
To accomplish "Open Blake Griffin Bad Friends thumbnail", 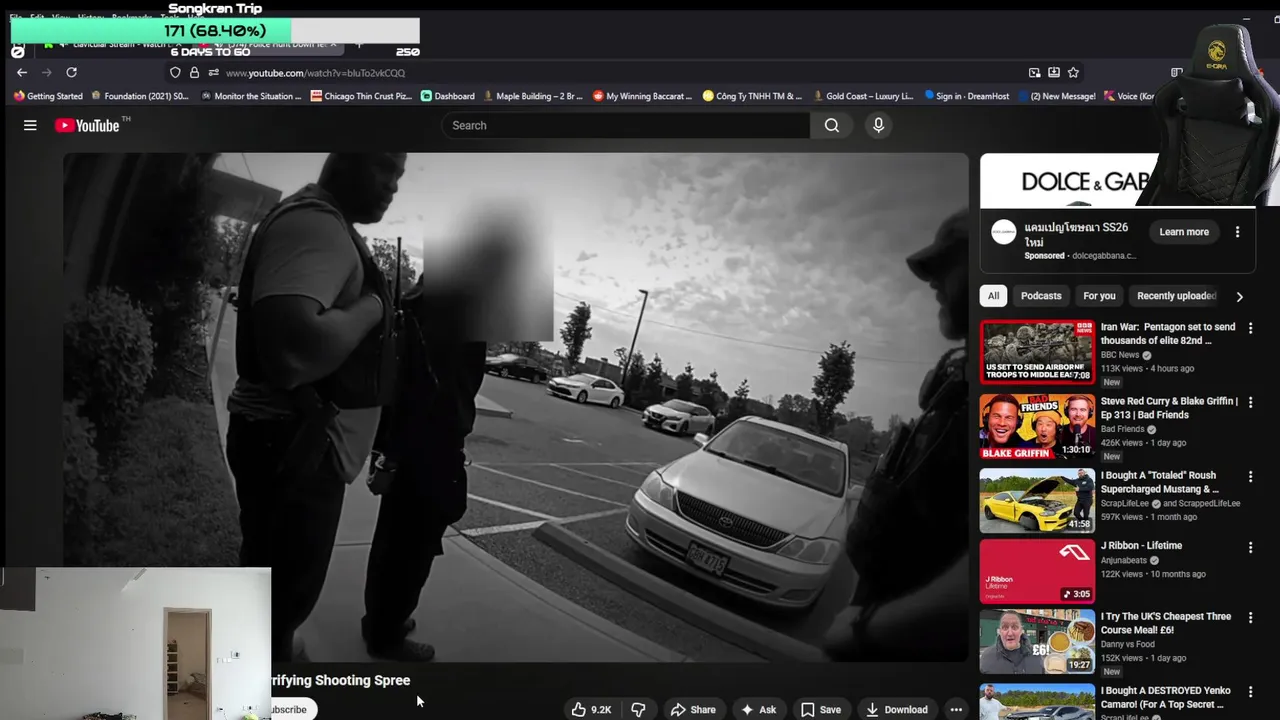I will point(1037,426).
